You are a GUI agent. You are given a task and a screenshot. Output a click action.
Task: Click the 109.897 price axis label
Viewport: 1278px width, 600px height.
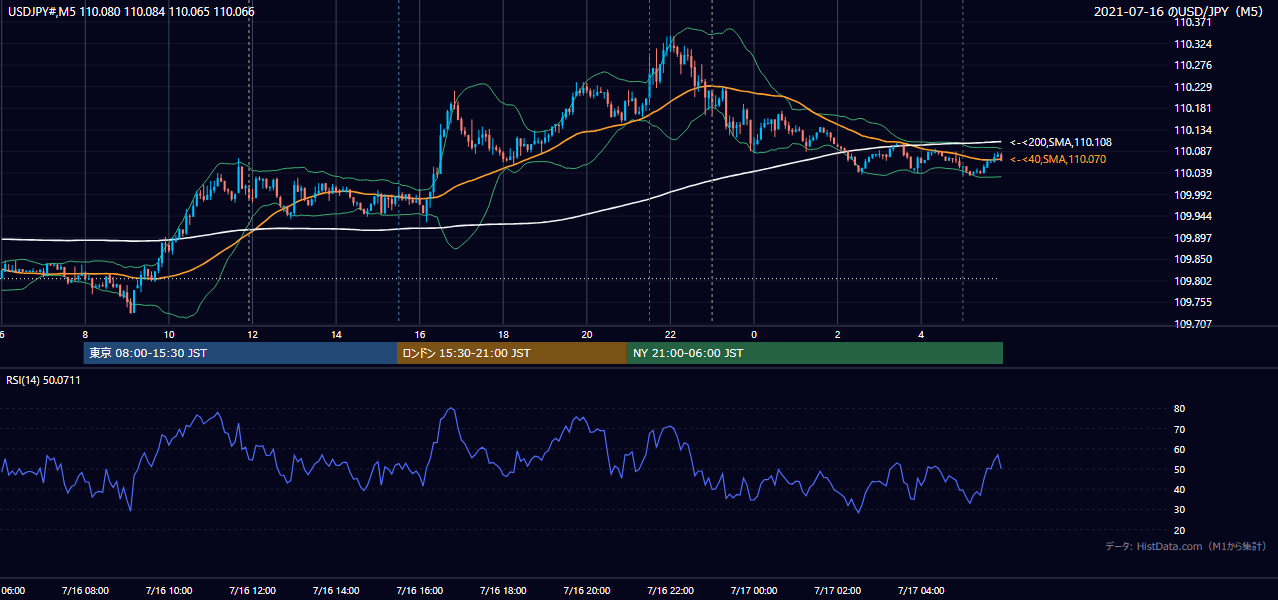coord(1193,238)
